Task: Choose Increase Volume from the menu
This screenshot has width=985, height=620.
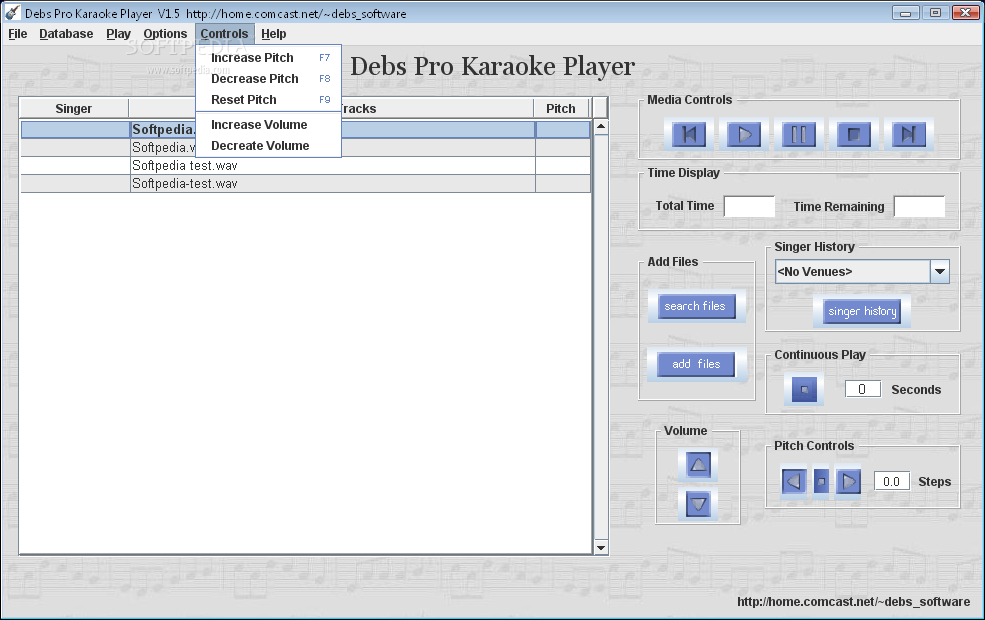Action: coord(269,124)
